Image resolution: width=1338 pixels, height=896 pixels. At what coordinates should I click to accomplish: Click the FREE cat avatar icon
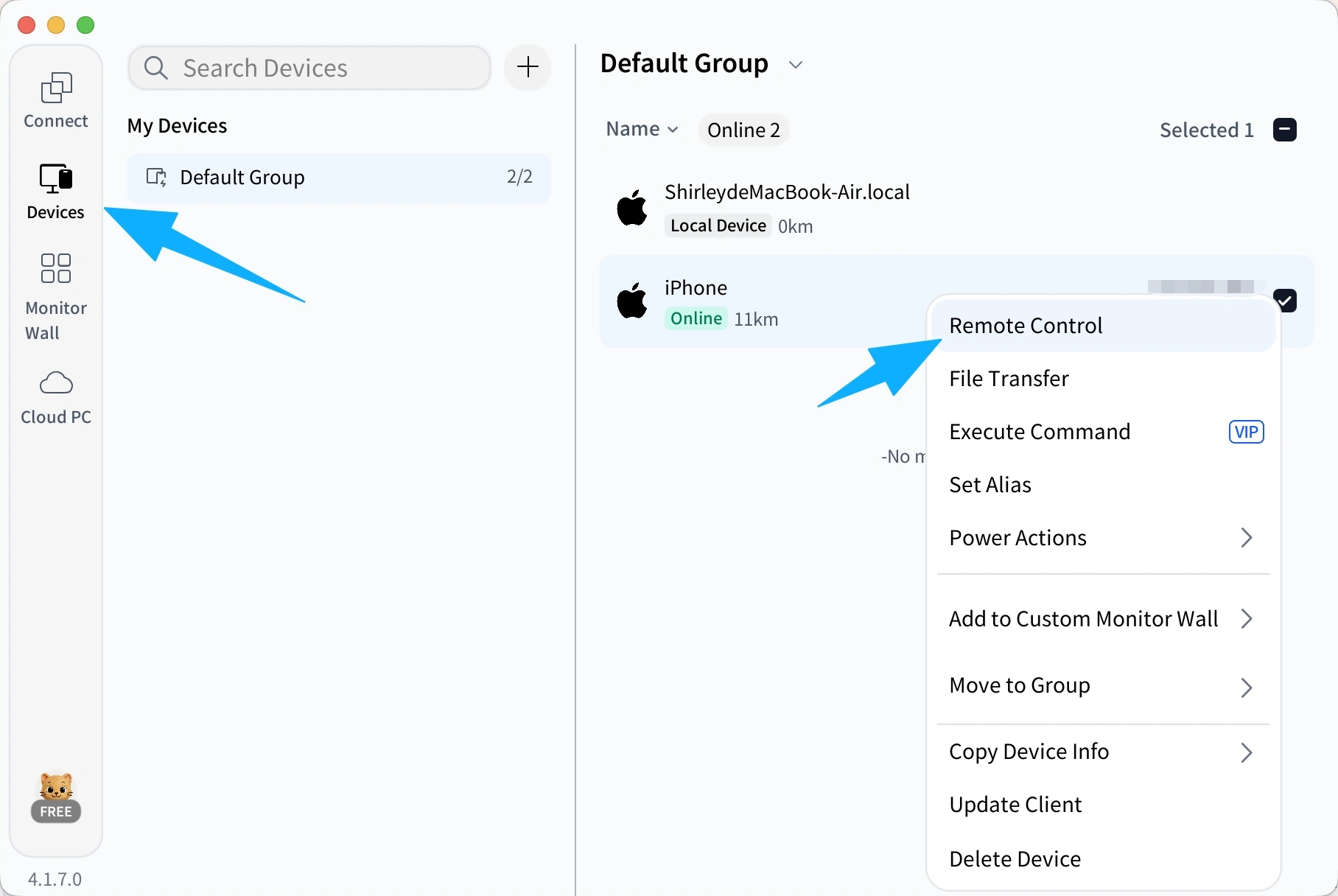click(56, 797)
